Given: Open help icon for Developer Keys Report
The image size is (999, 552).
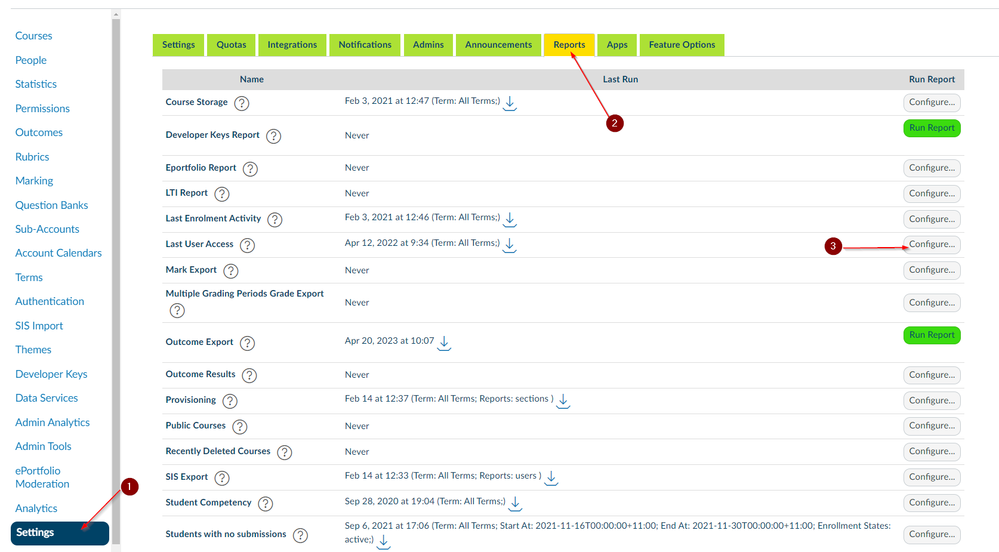Looking at the screenshot, I should (273, 136).
